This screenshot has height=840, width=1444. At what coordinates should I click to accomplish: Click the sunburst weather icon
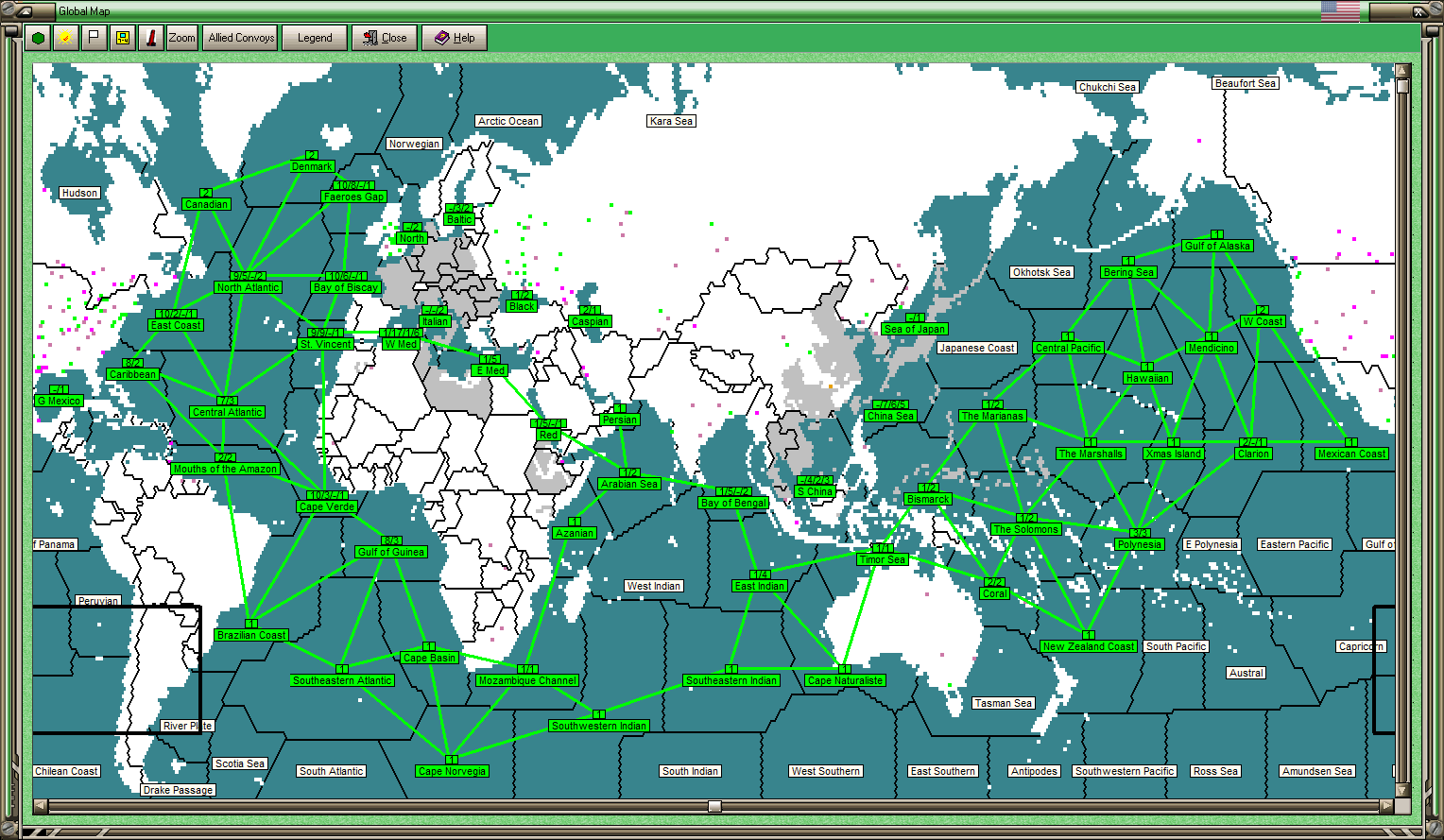coord(64,38)
